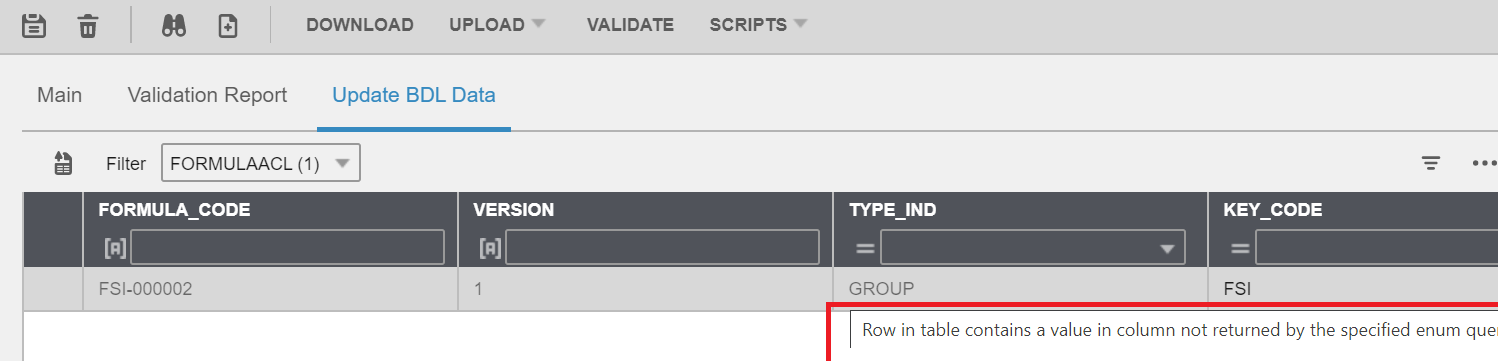Toggle FORMULA_CODE text match filter icon

coord(115,248)
